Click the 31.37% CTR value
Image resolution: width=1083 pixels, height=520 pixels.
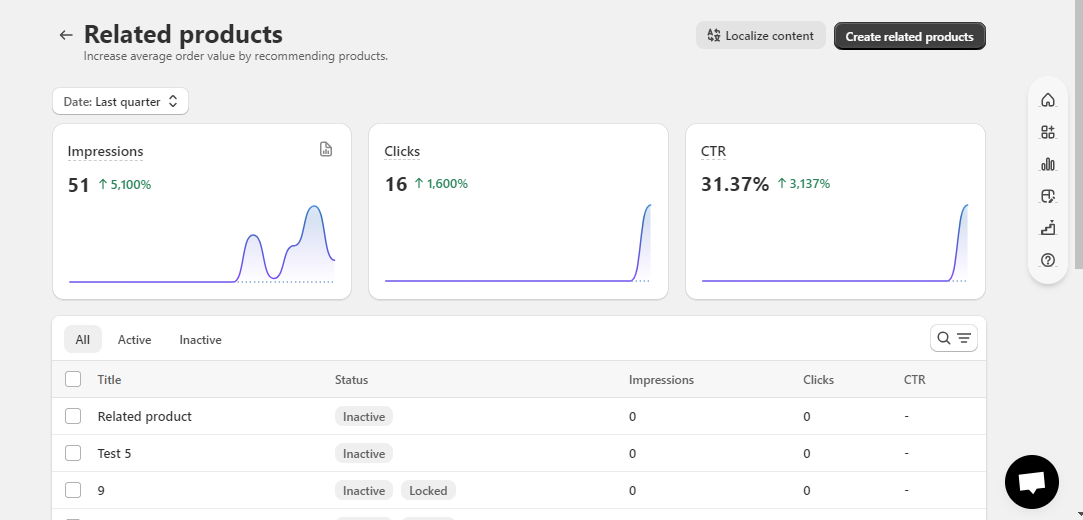(x=735, y=184)
